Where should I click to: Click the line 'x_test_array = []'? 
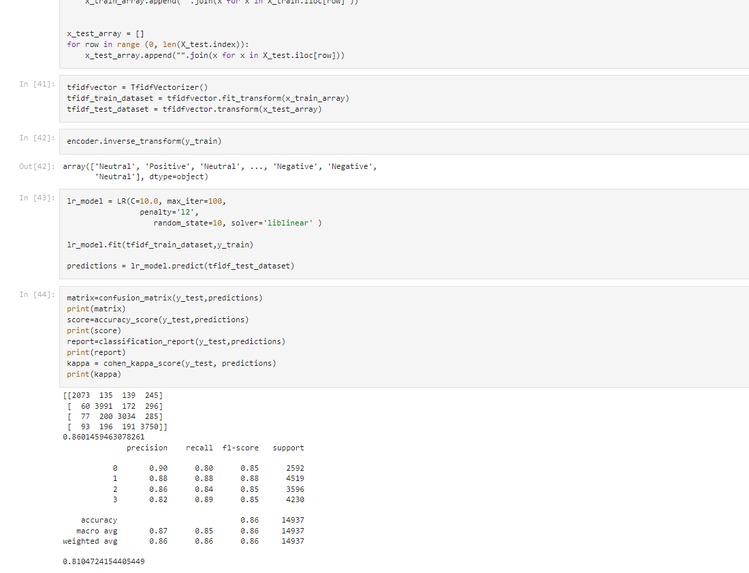(105, 34)
